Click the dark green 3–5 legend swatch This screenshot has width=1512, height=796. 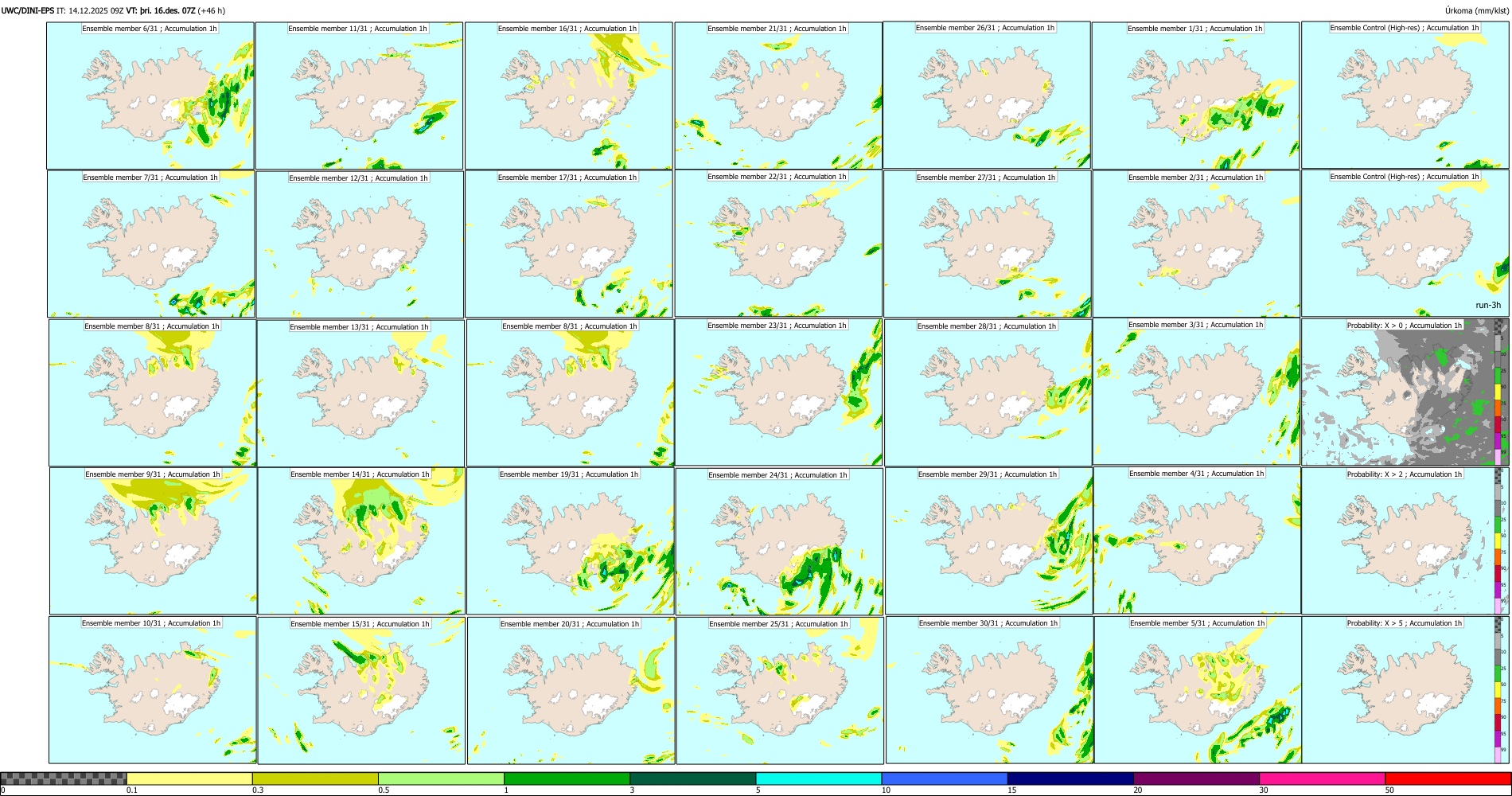(x=692, y=778)
